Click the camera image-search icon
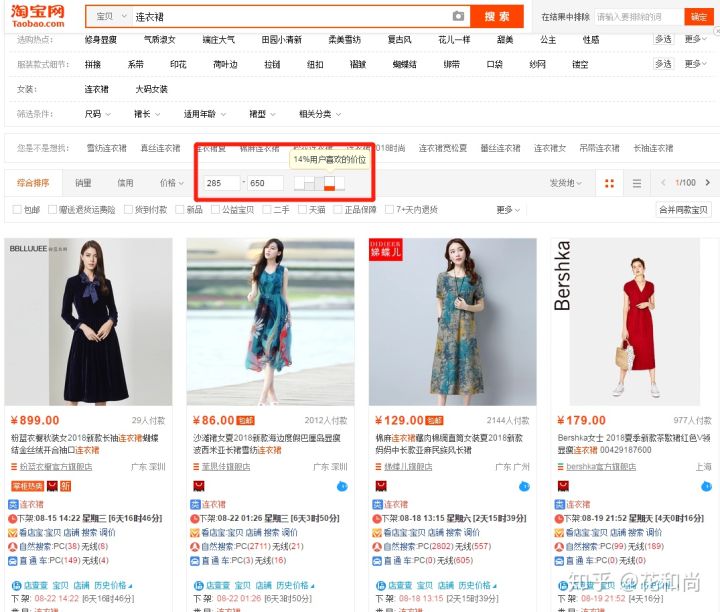This screenshot has width=720, height=612. pos(458,17)
